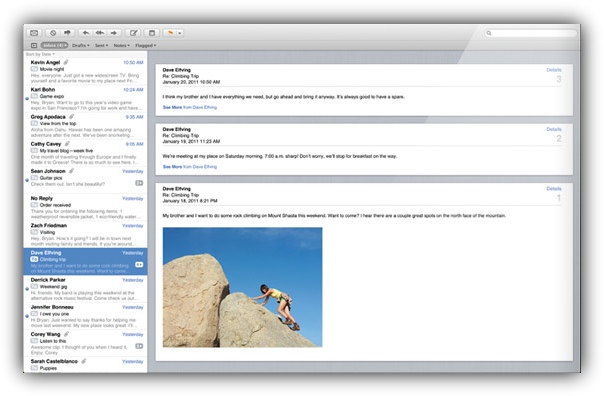Select Dave Elfving's Climbing trip conversation
Image resolution: width=604 pixels, height=396 pixels.
[86, 262]
